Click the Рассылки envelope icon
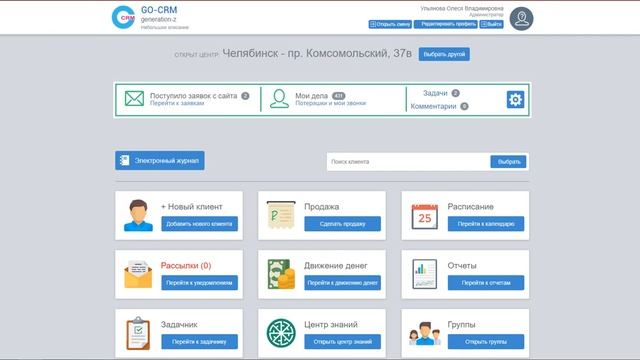 138,274
